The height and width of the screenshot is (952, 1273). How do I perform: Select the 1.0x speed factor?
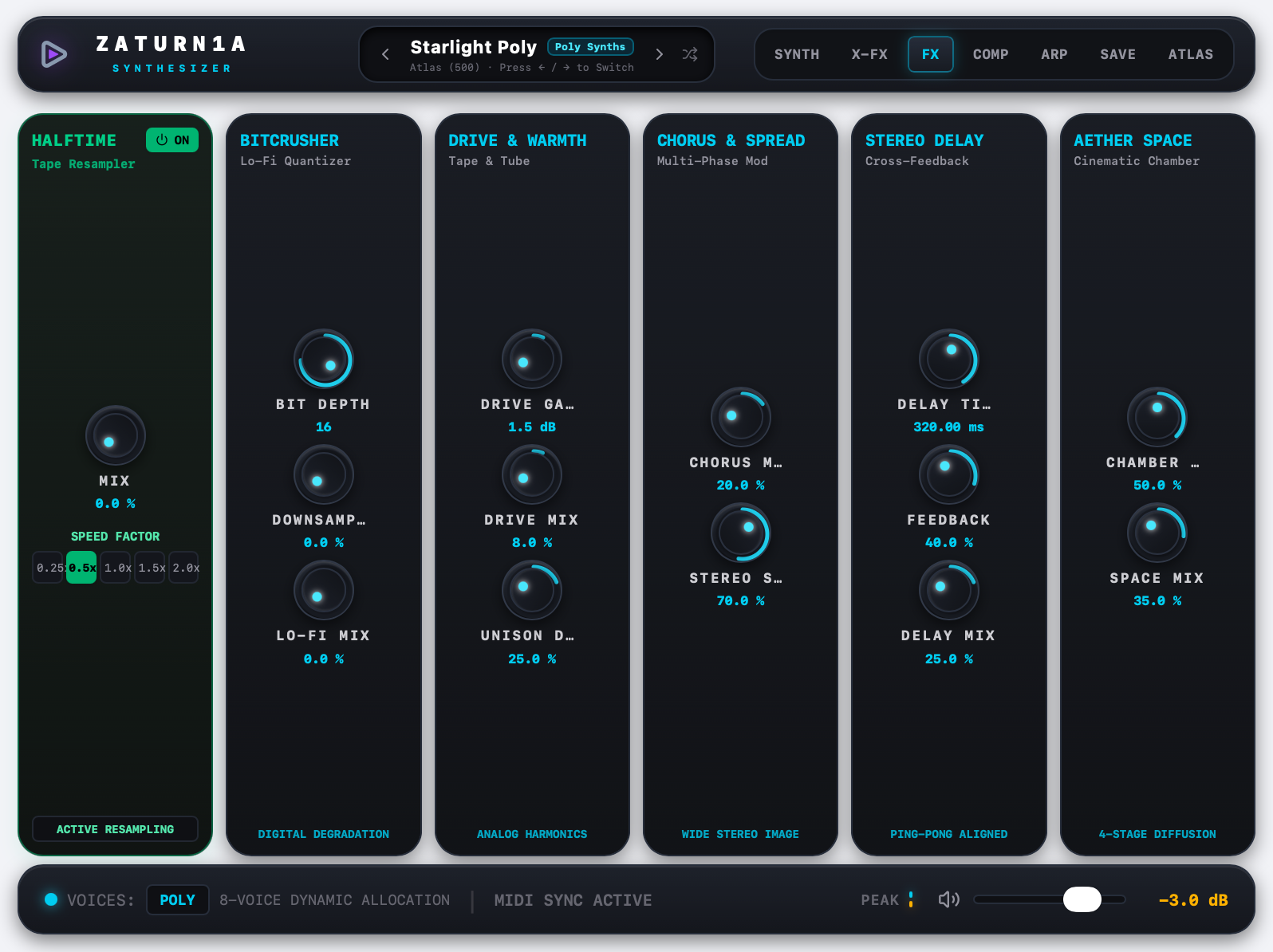coord(116,568)
